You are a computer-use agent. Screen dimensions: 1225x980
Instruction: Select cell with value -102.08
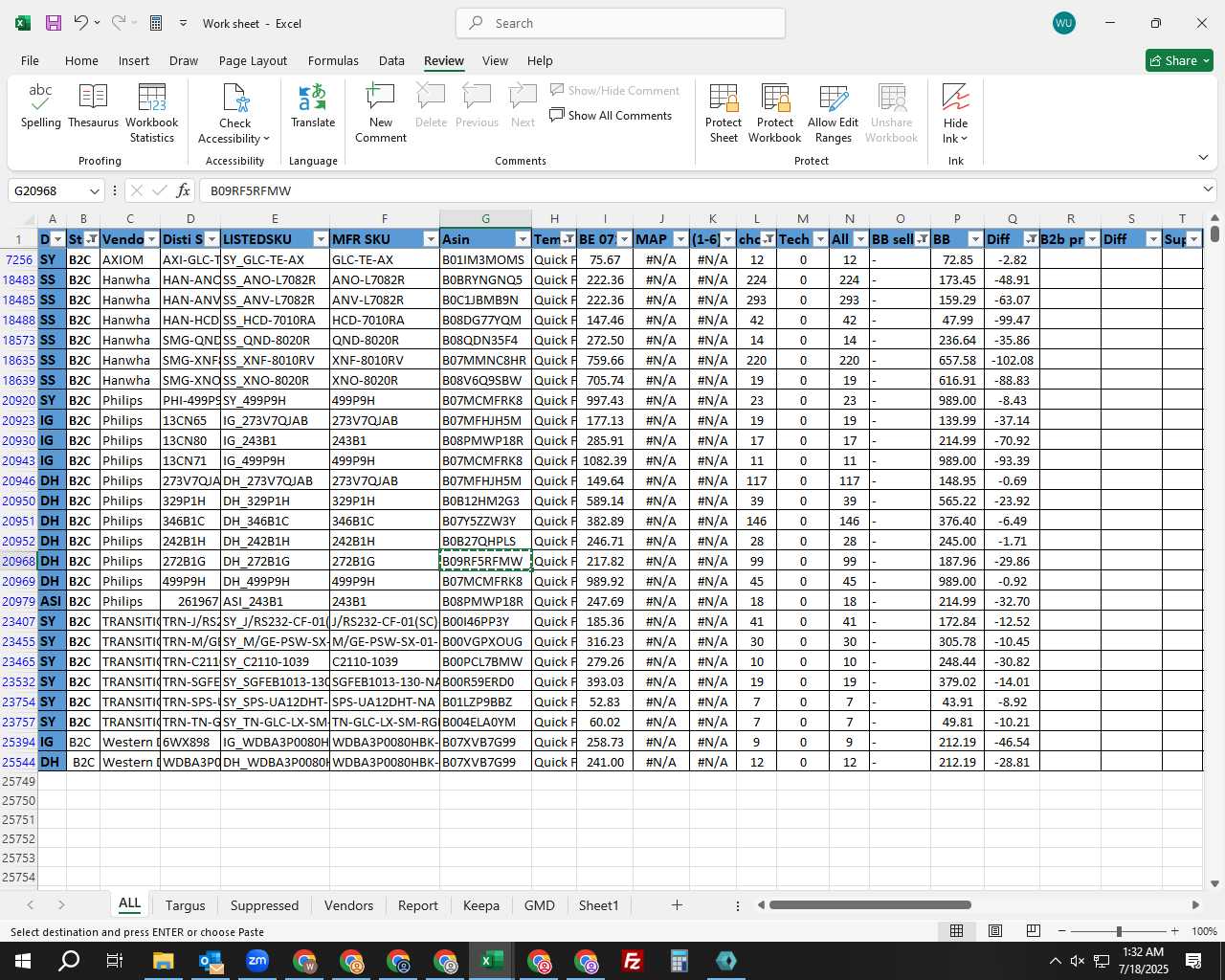coord(1012,360)
